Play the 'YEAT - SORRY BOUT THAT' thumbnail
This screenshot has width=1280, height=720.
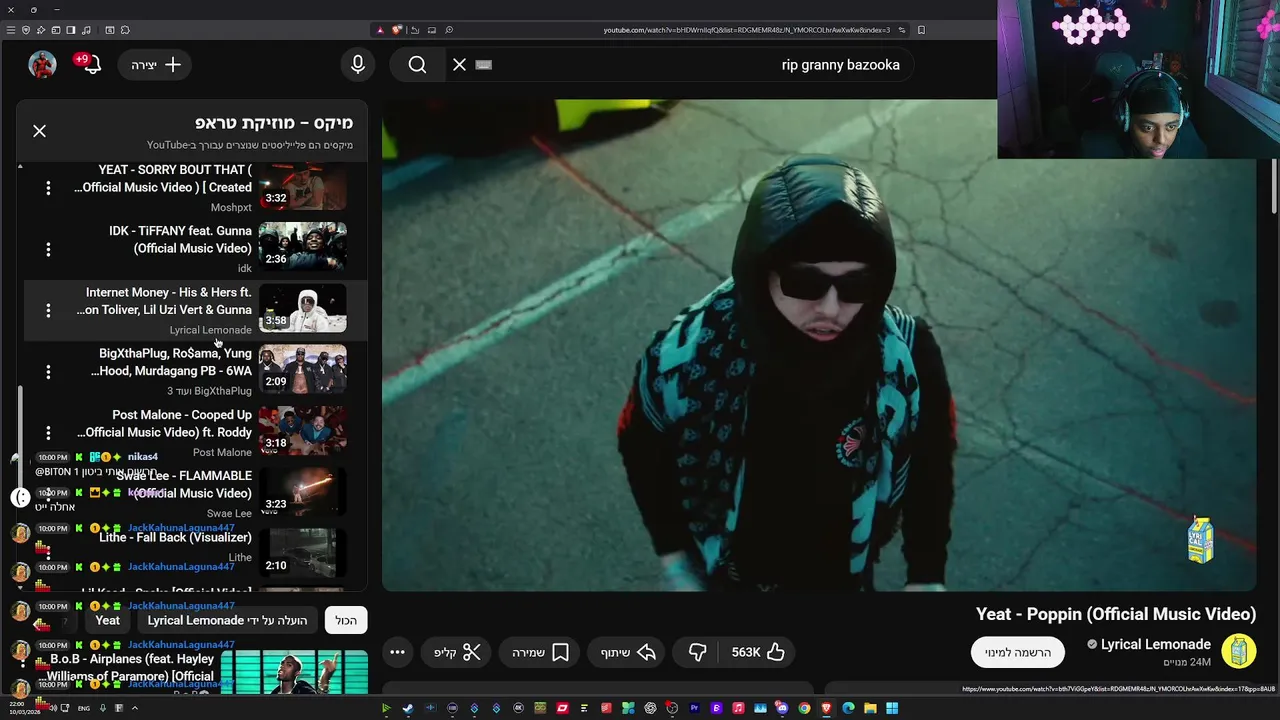pos(303,188)
